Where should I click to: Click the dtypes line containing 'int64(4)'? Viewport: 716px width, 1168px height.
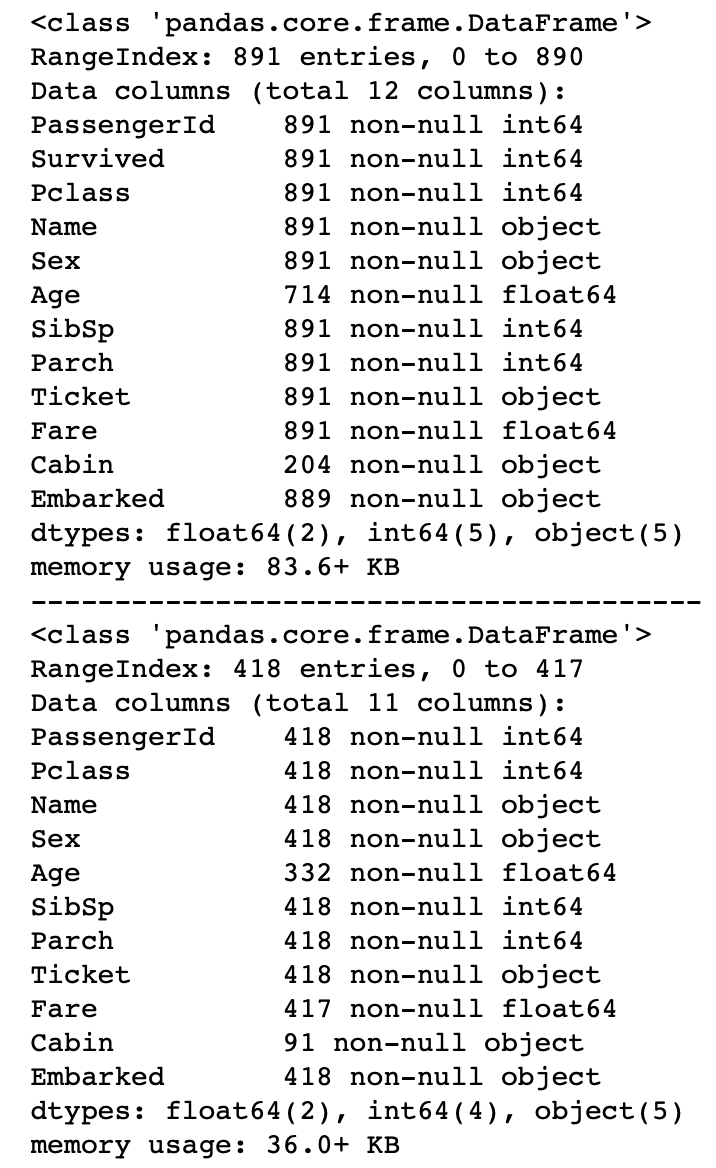click(x=356, y=1111)
